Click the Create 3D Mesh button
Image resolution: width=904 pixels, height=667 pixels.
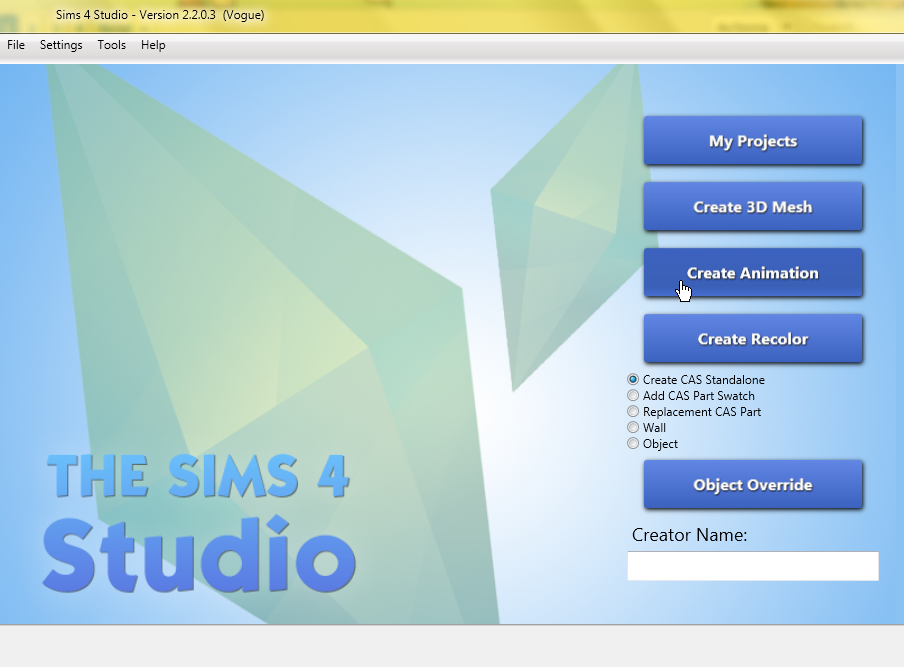pyautogui.click(x=752, y=206)
